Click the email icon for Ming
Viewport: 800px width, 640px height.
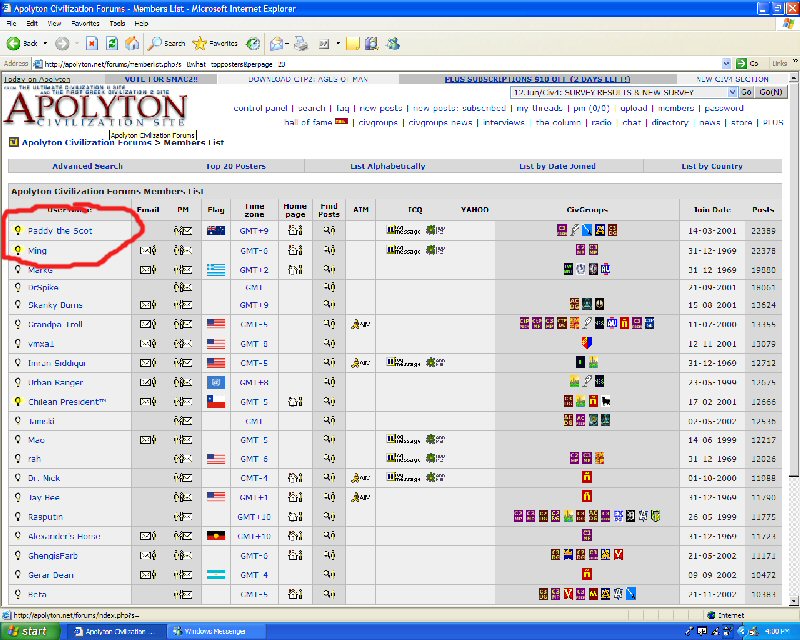pyautogui.click(x=147, y=250)
